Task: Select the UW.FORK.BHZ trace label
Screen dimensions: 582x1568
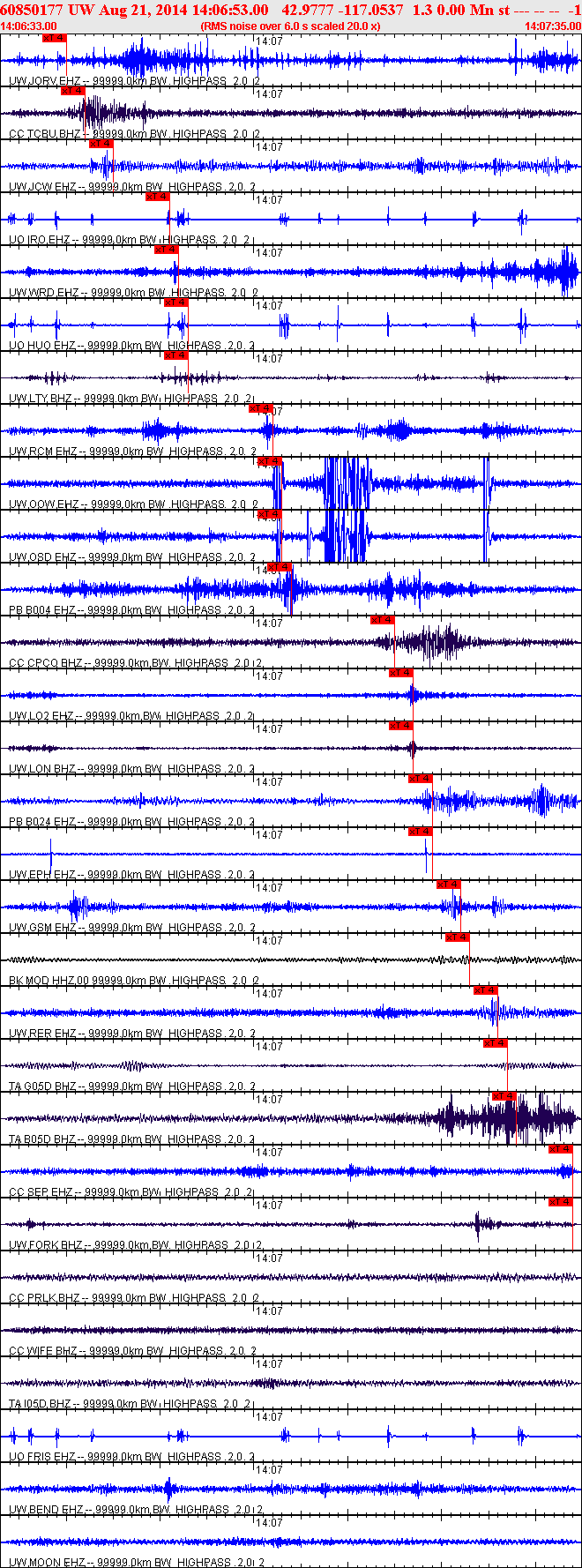Action: [x=46, y=1245]
